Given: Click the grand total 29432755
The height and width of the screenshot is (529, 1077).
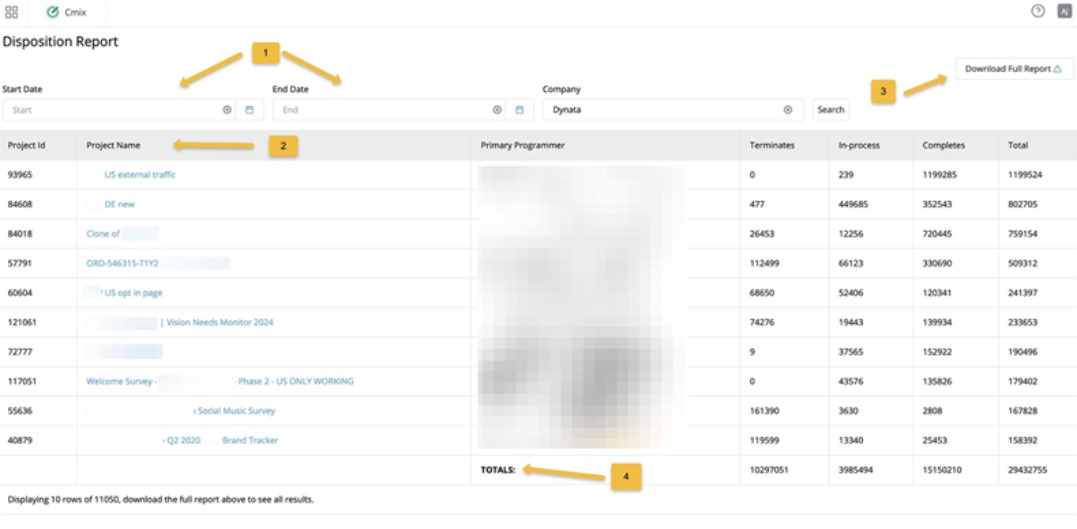Looking at the screenshot, I should (1027, 470).
